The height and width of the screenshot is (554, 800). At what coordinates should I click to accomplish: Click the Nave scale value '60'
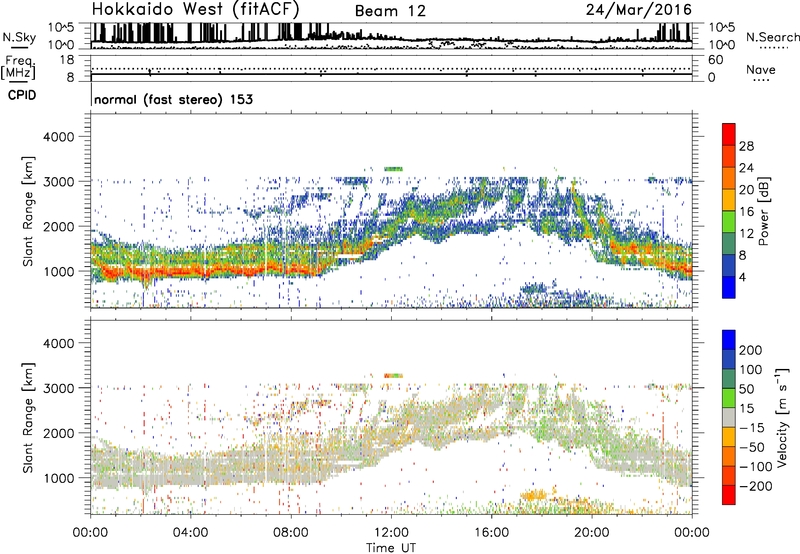[715, 60]
